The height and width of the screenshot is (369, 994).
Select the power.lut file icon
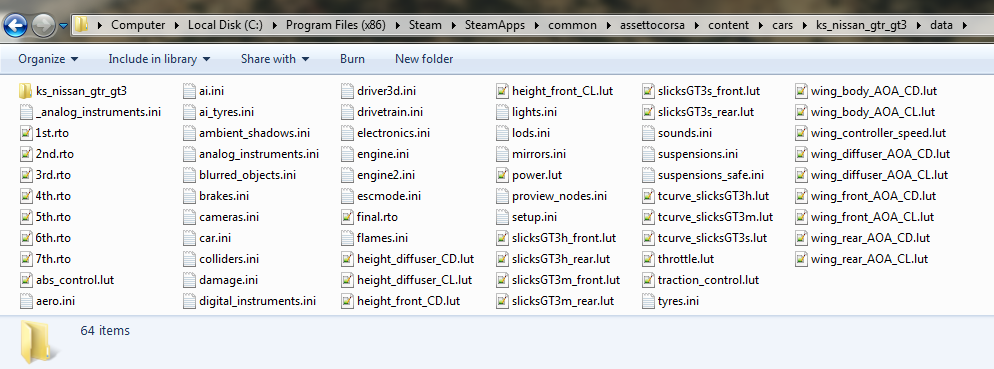click(502, 175)
